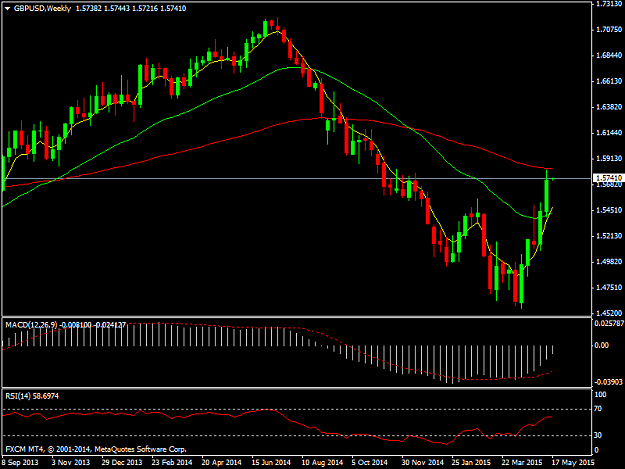Click the MACD scale value 0.025787
625x469 pixels.
tap(609, 323)
